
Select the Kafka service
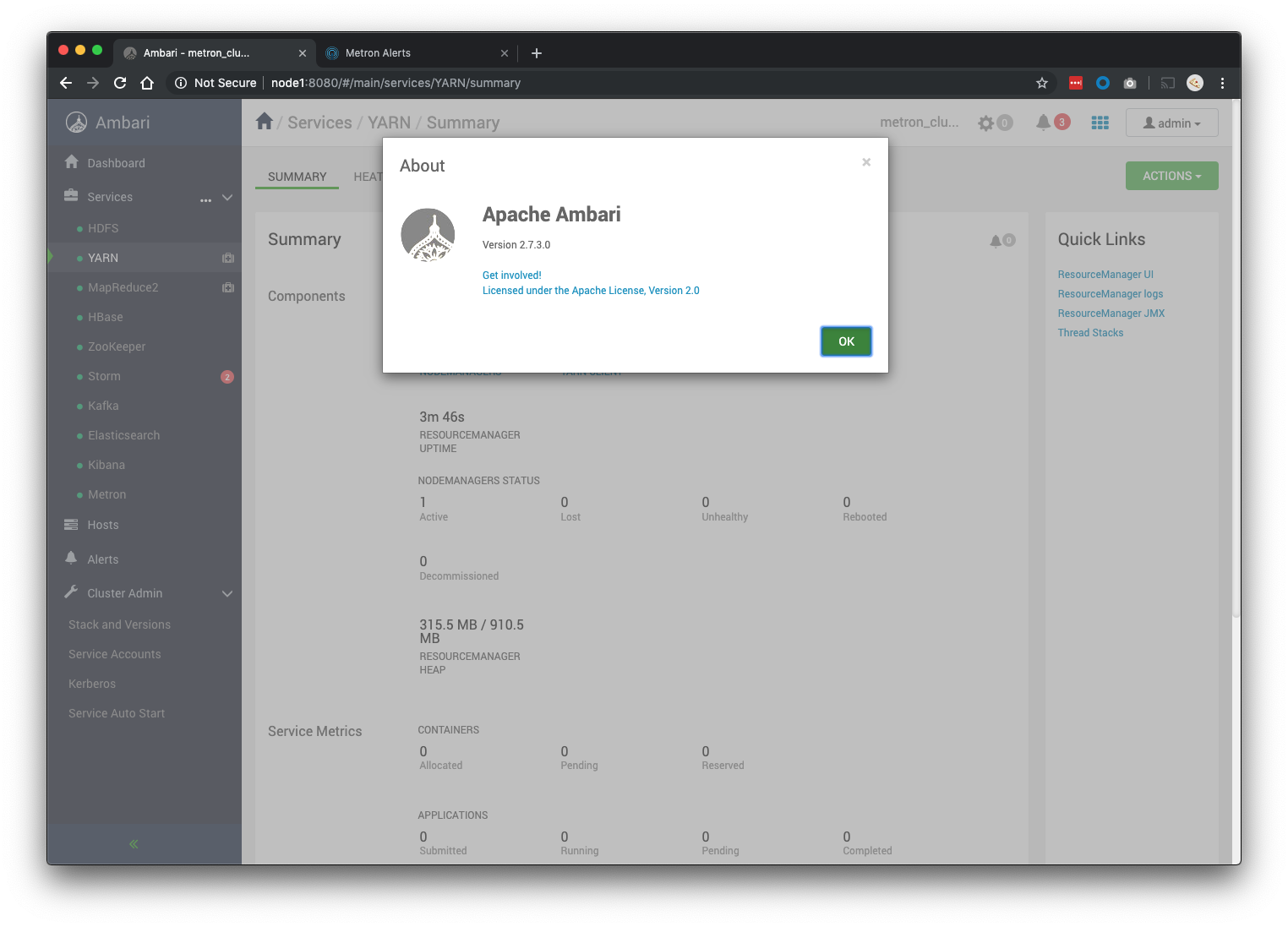tap(103, 406)
